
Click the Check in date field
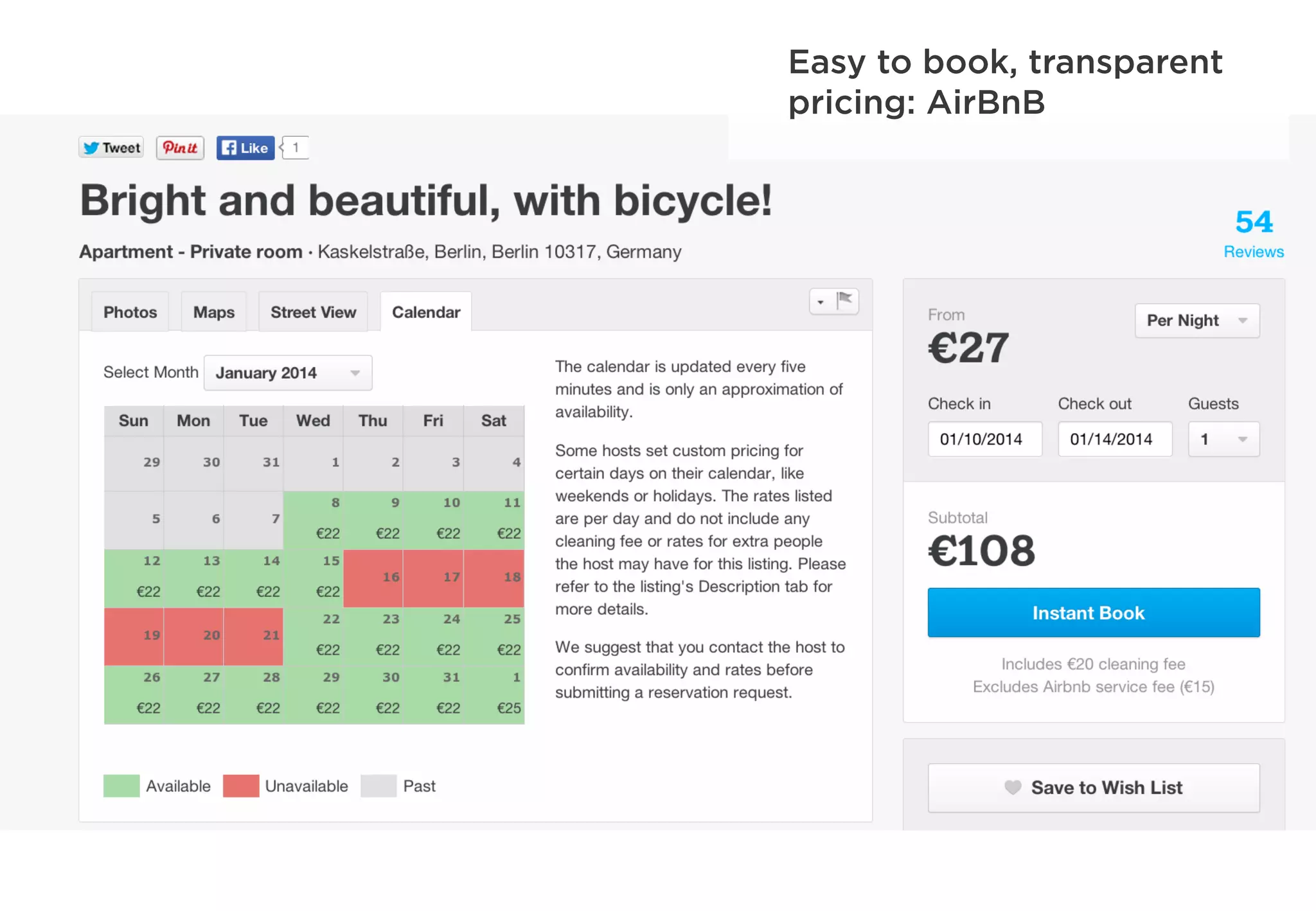985,439
